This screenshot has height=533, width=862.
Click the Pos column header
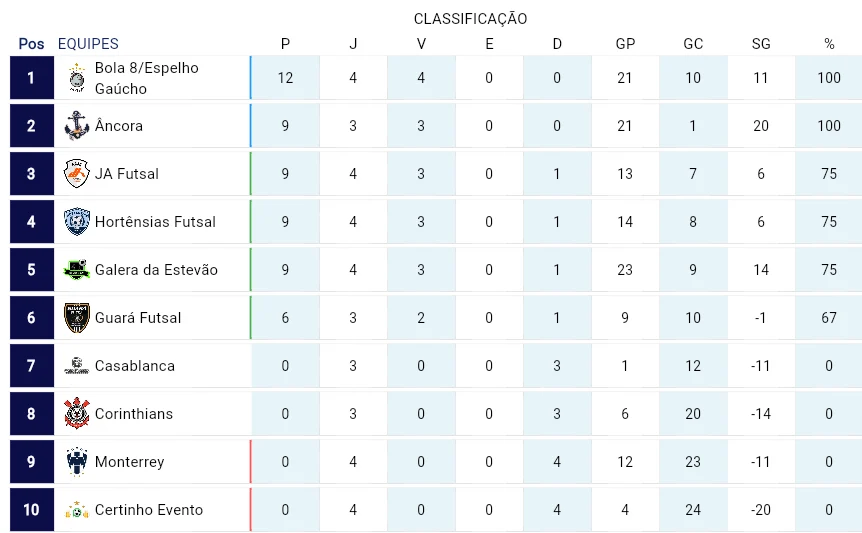pyautogui.click(x=31, y=44)
